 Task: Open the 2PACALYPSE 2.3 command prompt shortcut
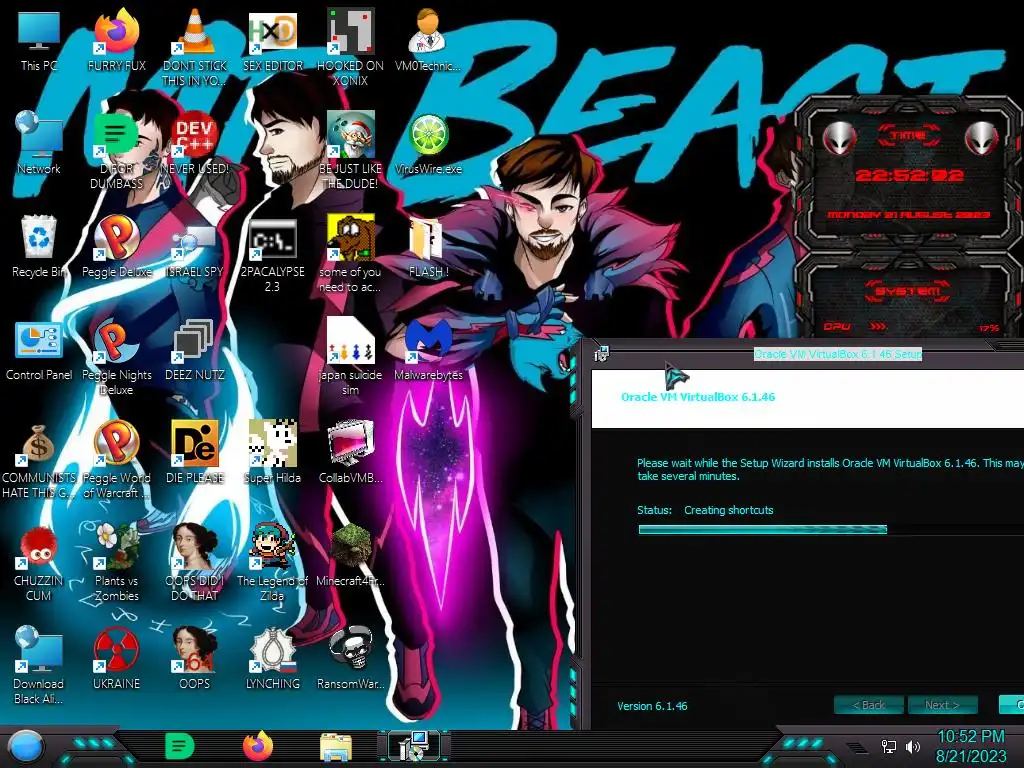[x=272, y=253]
